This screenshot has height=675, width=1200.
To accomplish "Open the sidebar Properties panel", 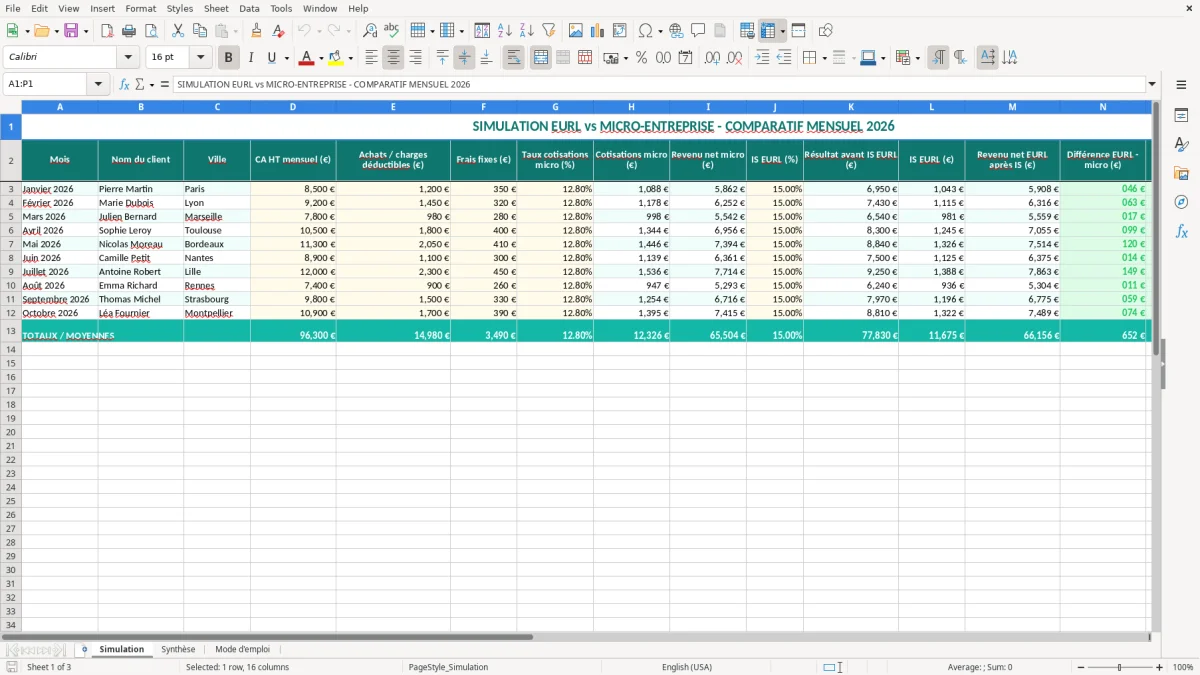I will pos(1181,115).
